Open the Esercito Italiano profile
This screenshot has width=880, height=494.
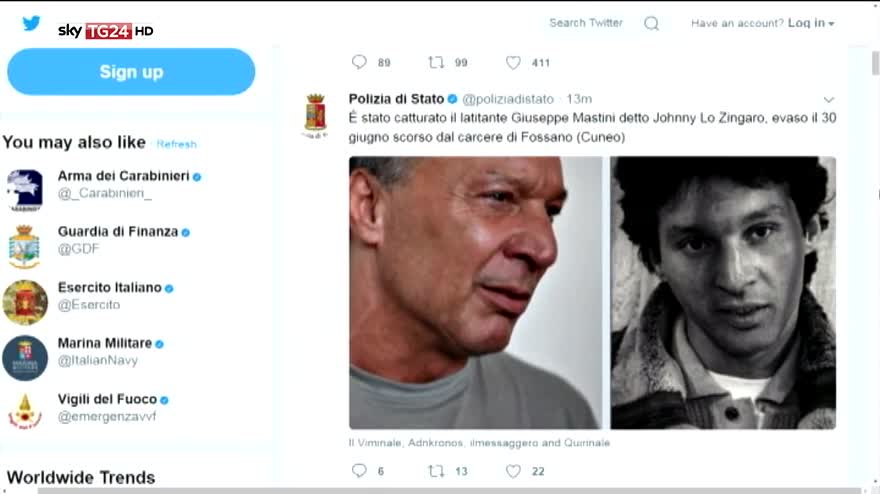tap(109, 287)
